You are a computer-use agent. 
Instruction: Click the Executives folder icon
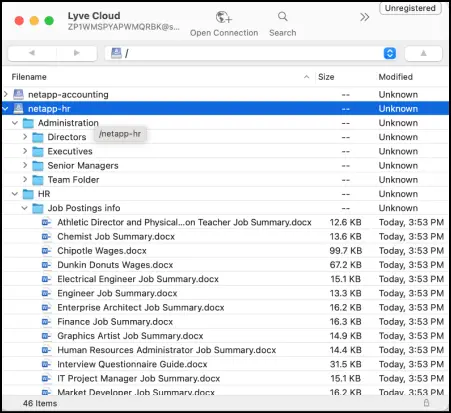pyautogui.click(x=38, y=152)
